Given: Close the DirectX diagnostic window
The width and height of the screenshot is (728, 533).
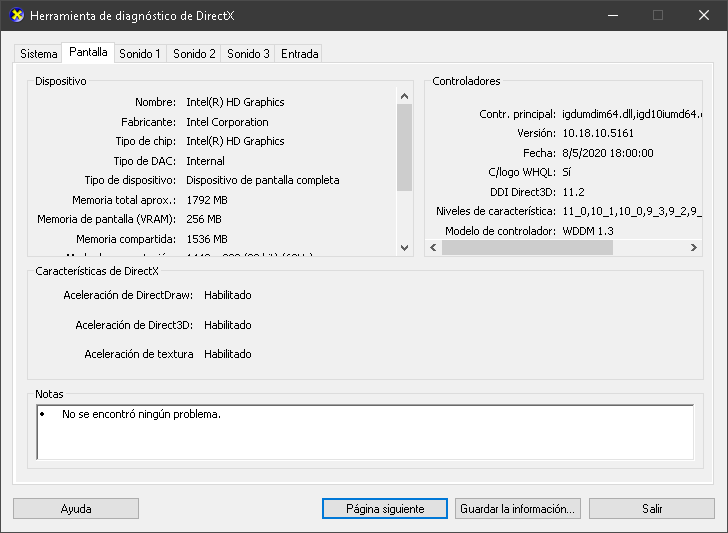Looking at the screenshot, I should click(703, 15).
